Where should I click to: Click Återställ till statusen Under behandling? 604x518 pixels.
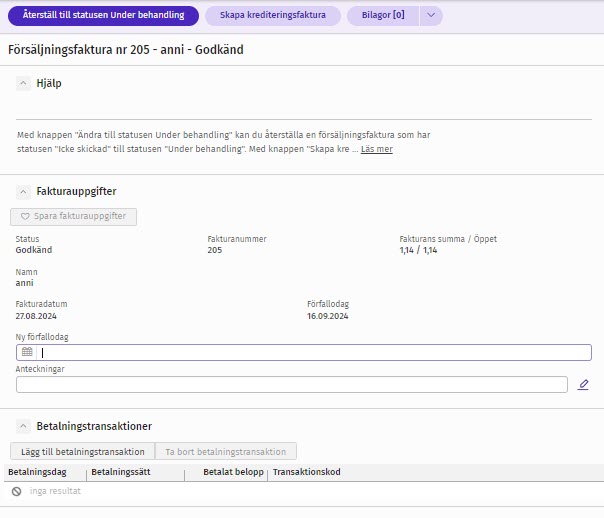(103, 15)
